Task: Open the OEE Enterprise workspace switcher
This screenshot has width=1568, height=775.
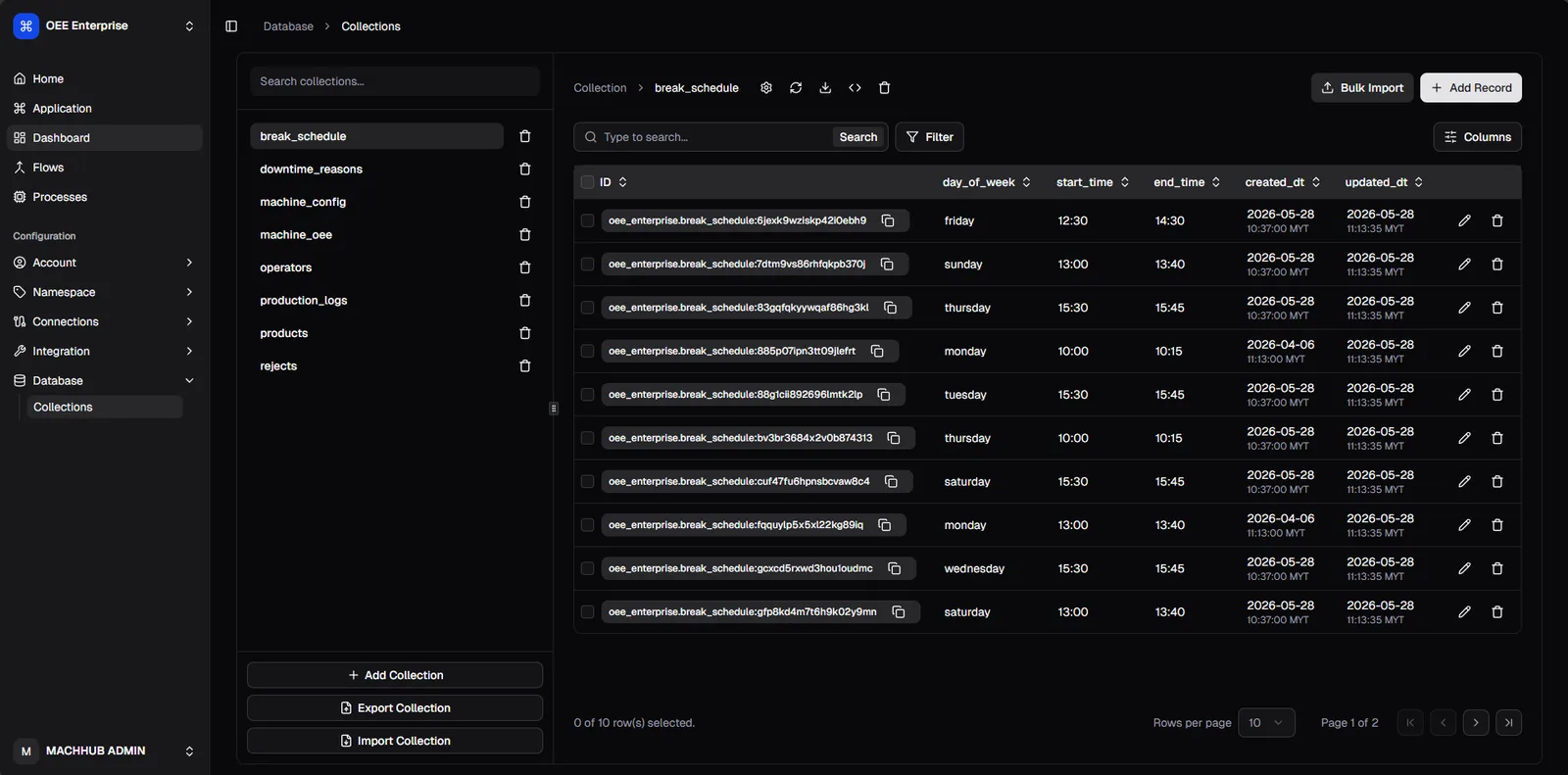Action: (105, 26)
